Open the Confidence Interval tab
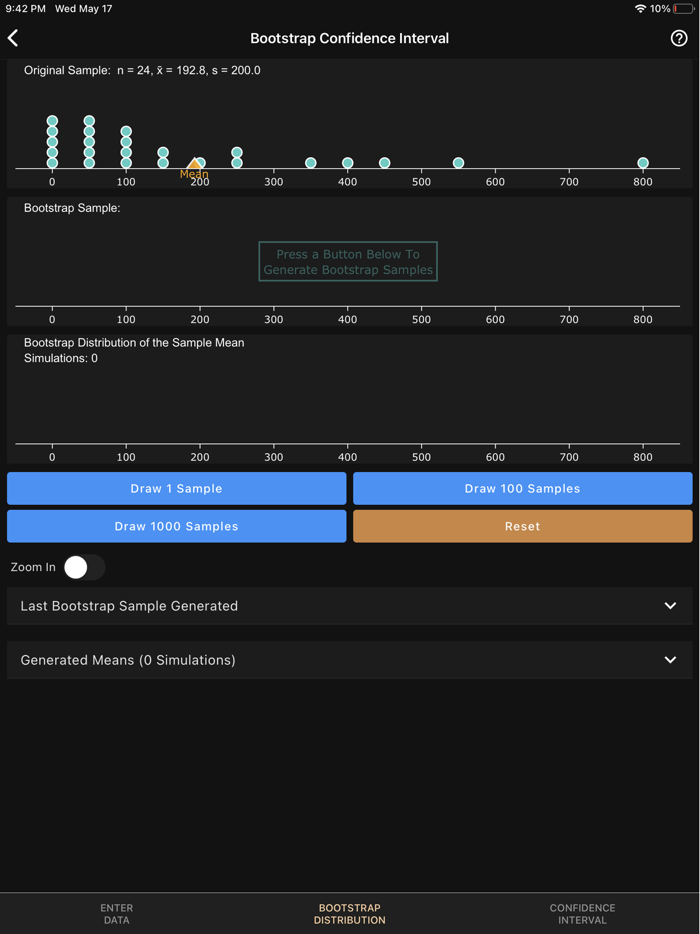This screenshot has width=700, height=934. 582,913
